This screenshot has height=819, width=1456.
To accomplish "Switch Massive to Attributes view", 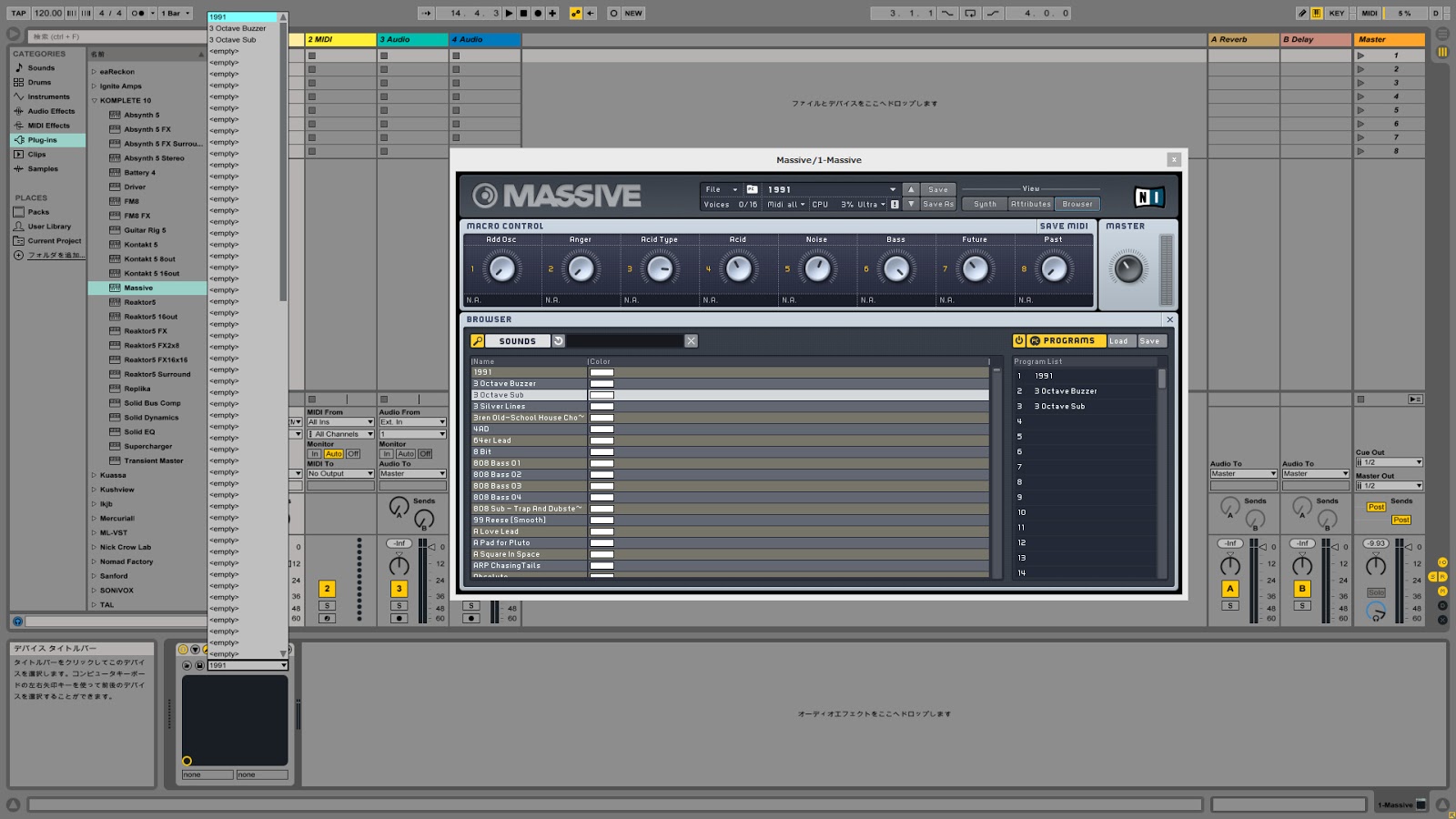I will click(x=1031, y=205).
